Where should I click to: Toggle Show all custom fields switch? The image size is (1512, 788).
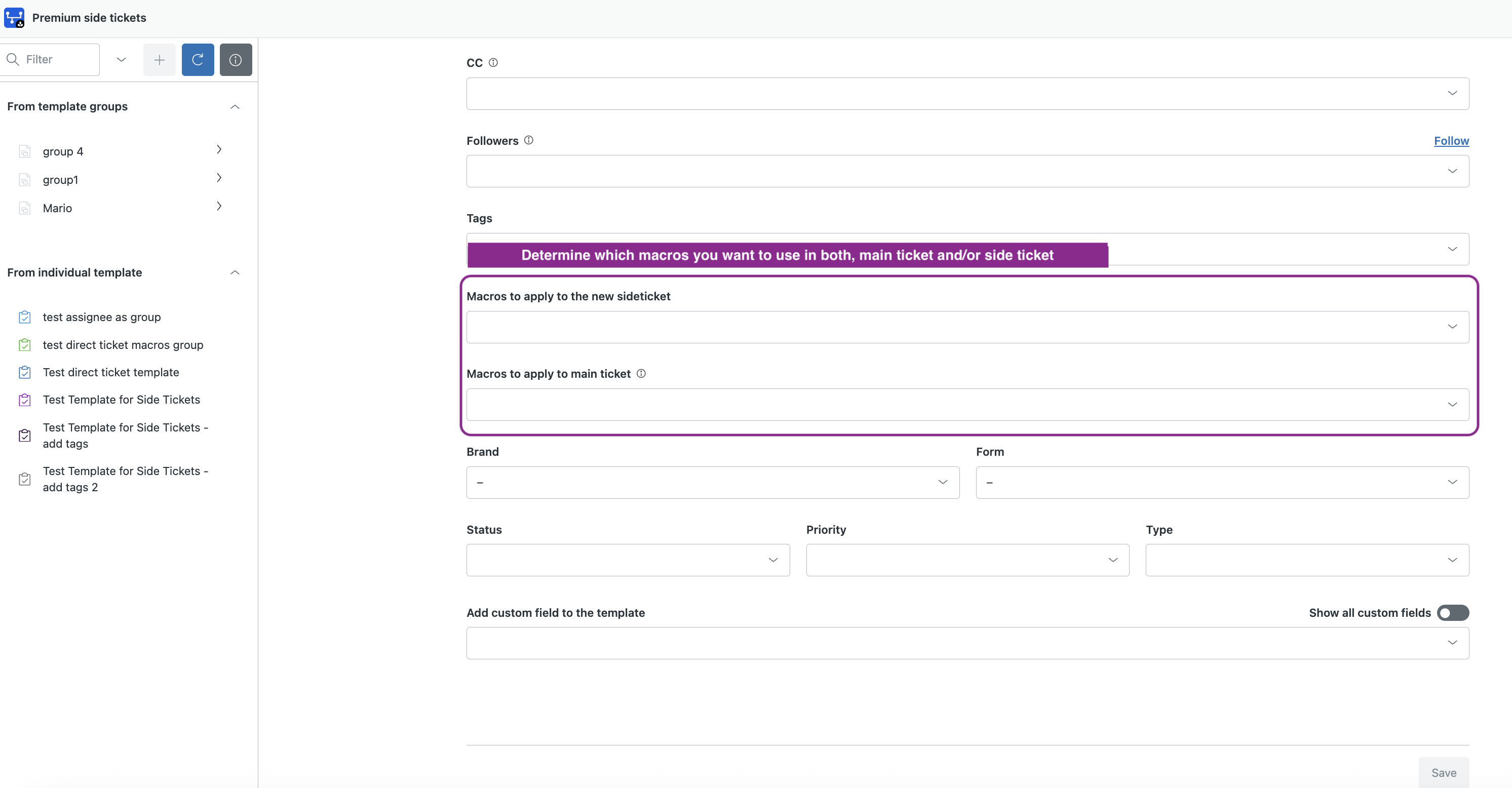tap(1453, 613)
